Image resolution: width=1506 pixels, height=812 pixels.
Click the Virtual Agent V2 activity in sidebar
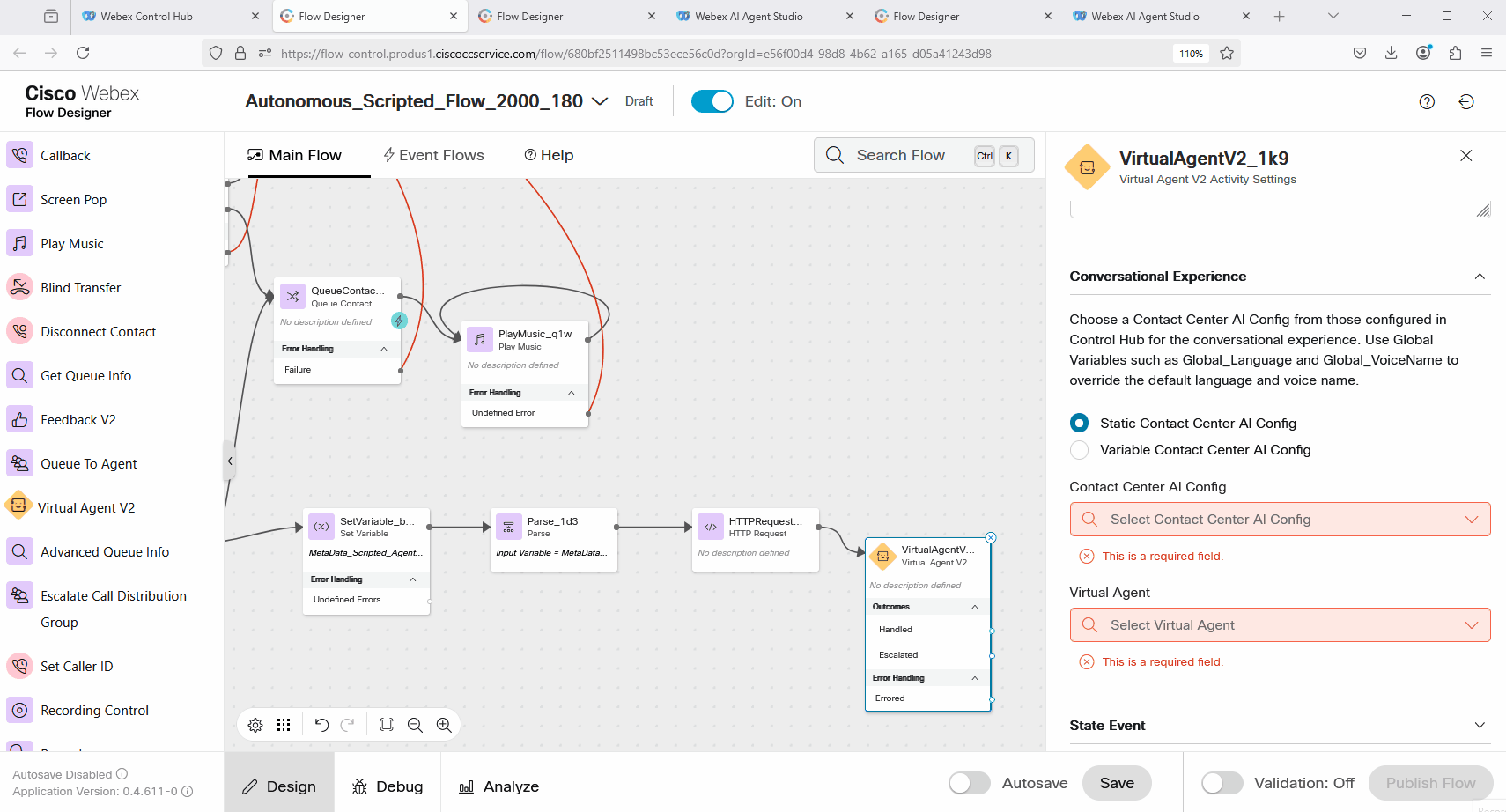86,508
